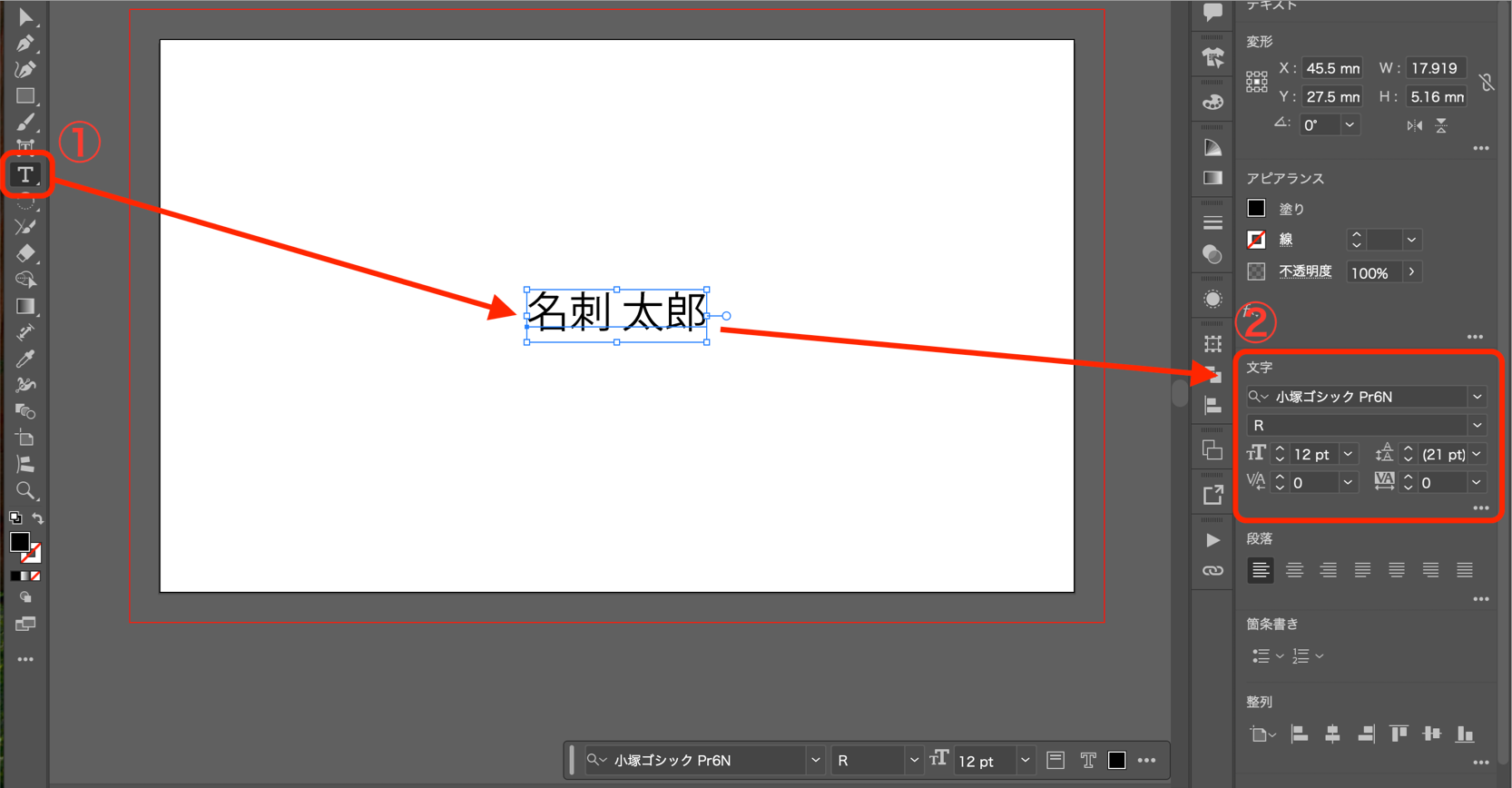Select the Pen tool

click(x=25, y=43)
